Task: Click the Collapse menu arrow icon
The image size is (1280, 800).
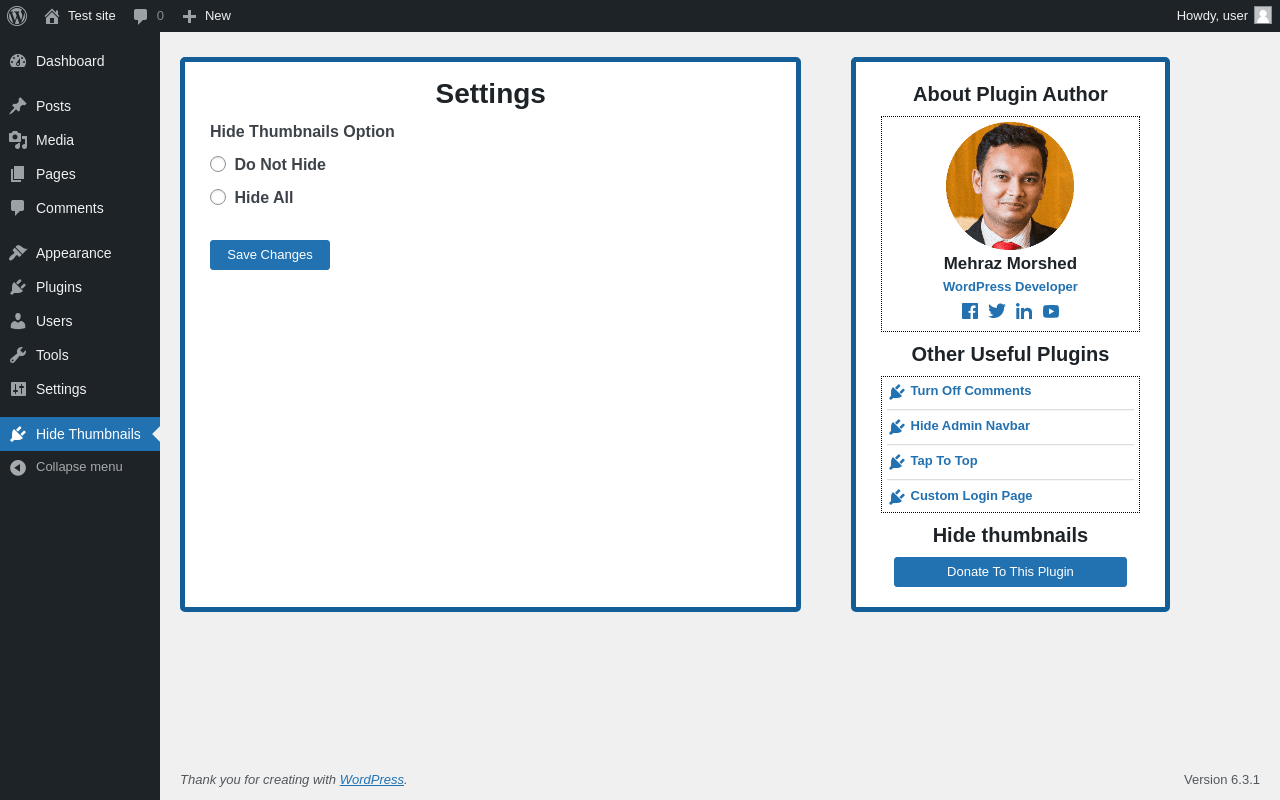Action: tap(18, 467)
